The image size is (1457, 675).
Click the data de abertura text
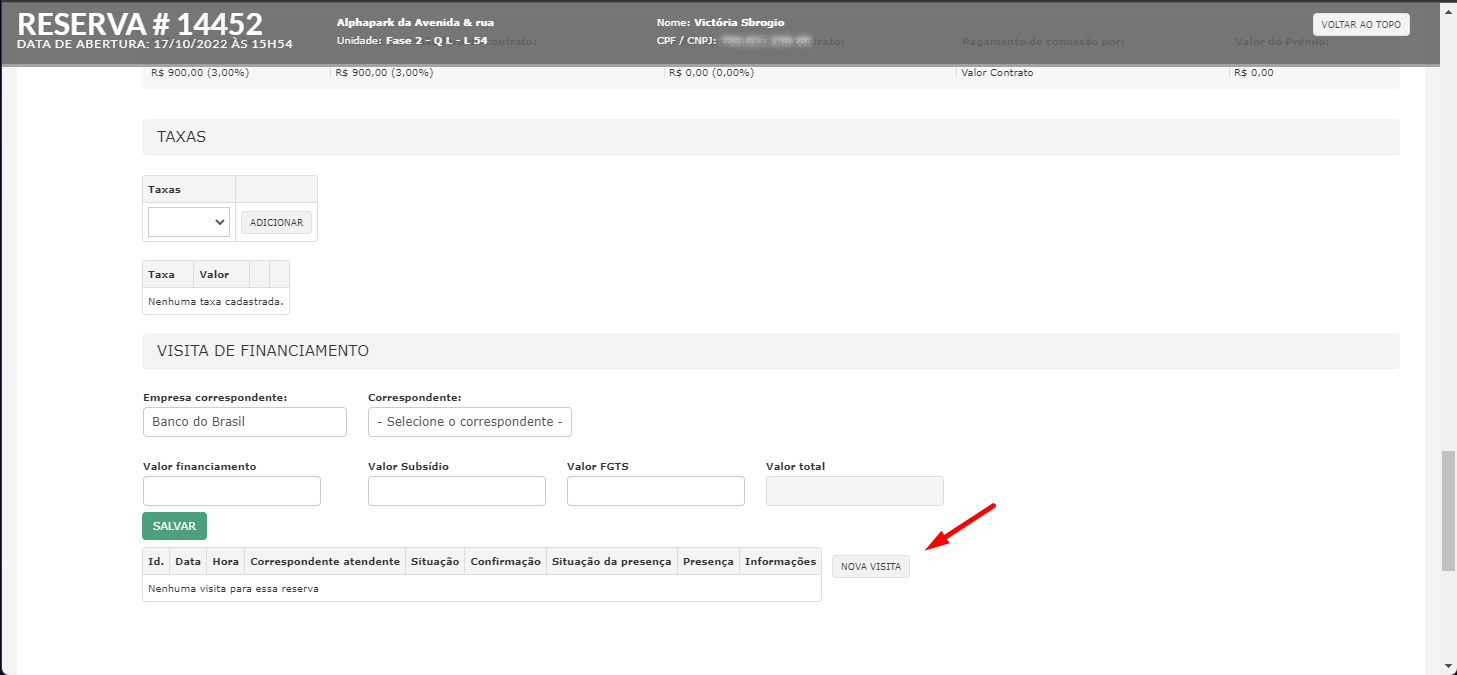155,44
